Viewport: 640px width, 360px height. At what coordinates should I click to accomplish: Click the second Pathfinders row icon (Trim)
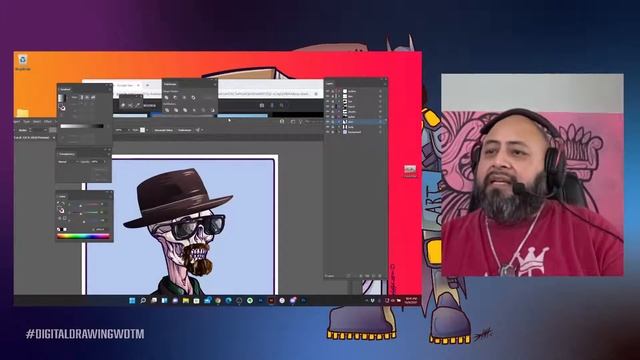pos(176,110)
